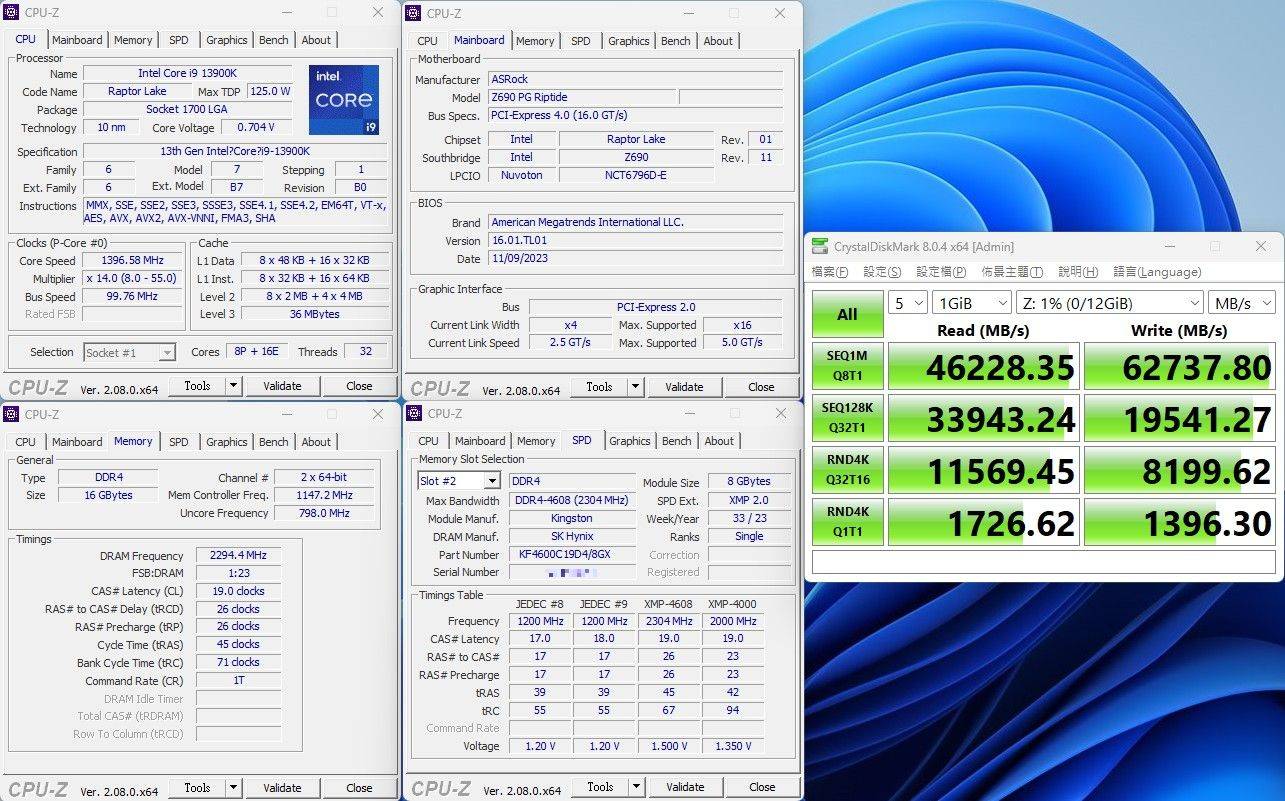The image size is (1285, 801).
Task: Open Tools dropdown arrow in Mainboard window
Action: (636, 387)
